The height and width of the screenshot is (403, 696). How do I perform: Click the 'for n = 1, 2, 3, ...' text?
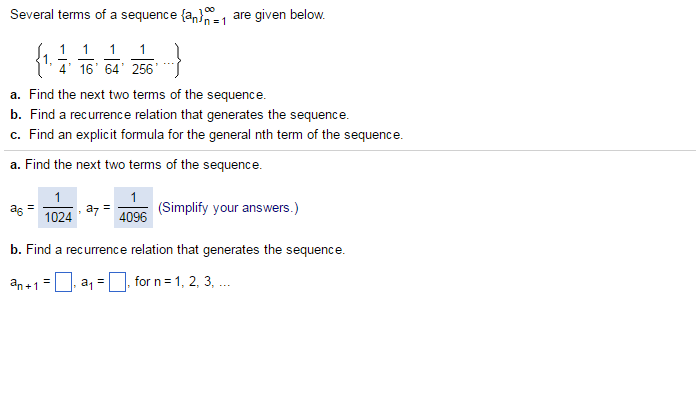click(x=182, y=281)
